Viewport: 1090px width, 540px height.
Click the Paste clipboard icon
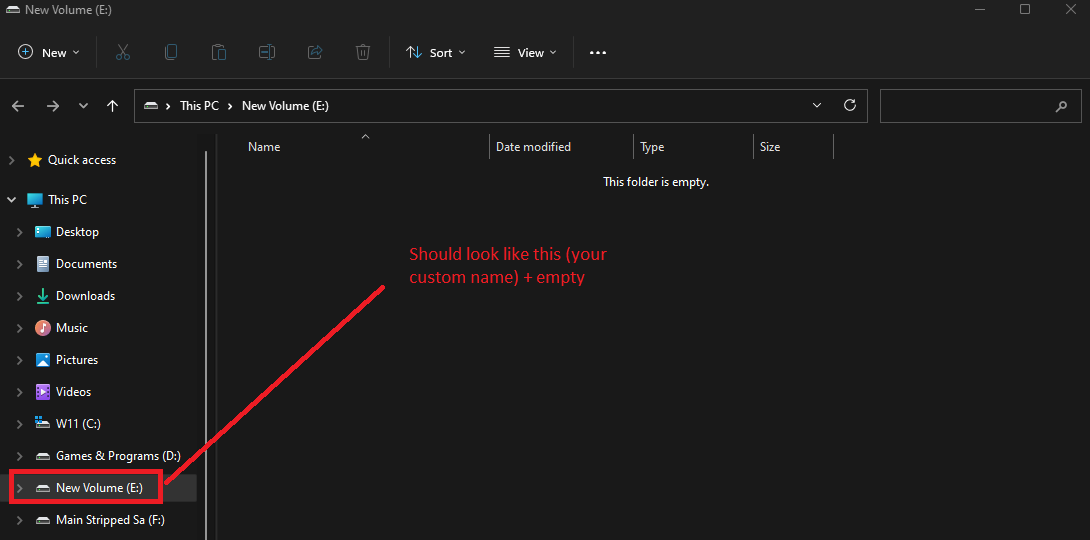[x=219, y=52]
